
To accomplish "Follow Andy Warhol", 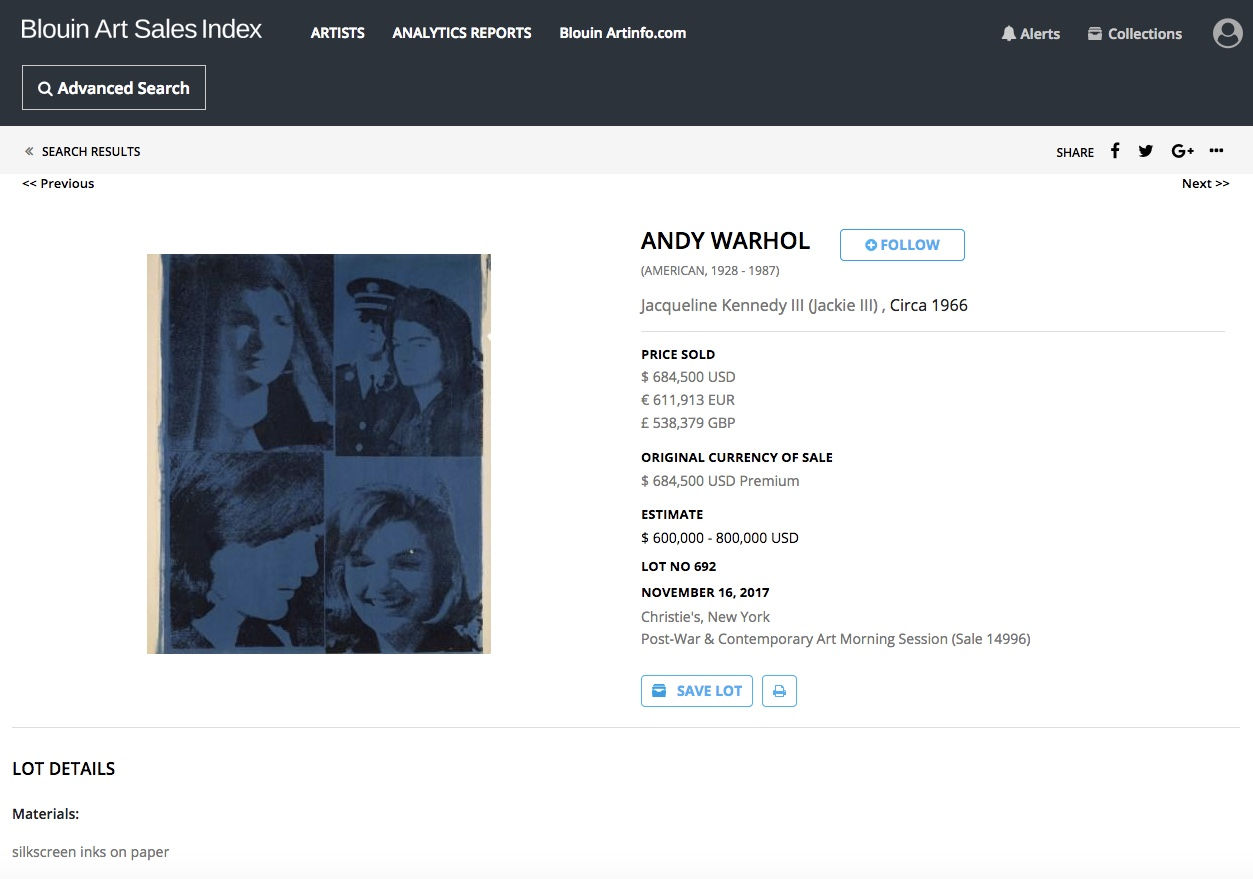I will (902, 245).
